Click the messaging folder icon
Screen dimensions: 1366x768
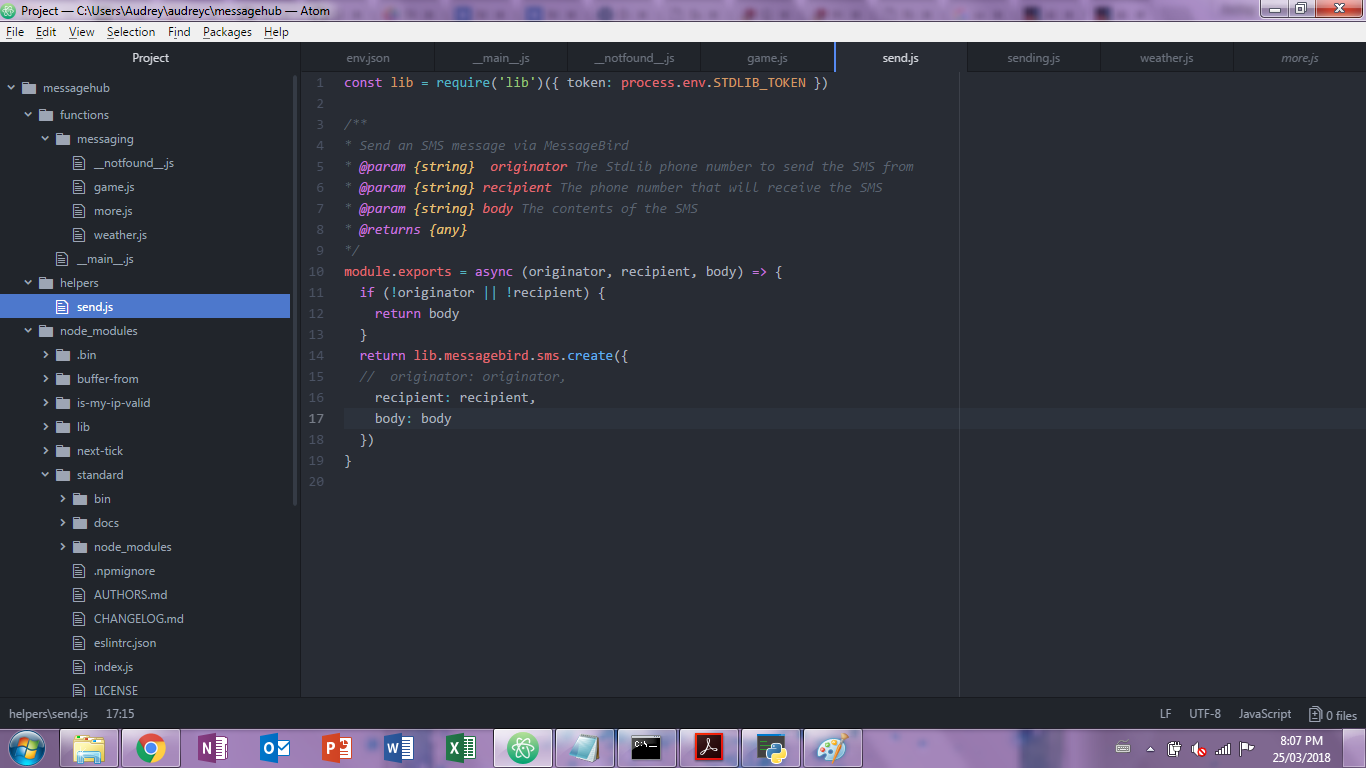tap(63, 139)
